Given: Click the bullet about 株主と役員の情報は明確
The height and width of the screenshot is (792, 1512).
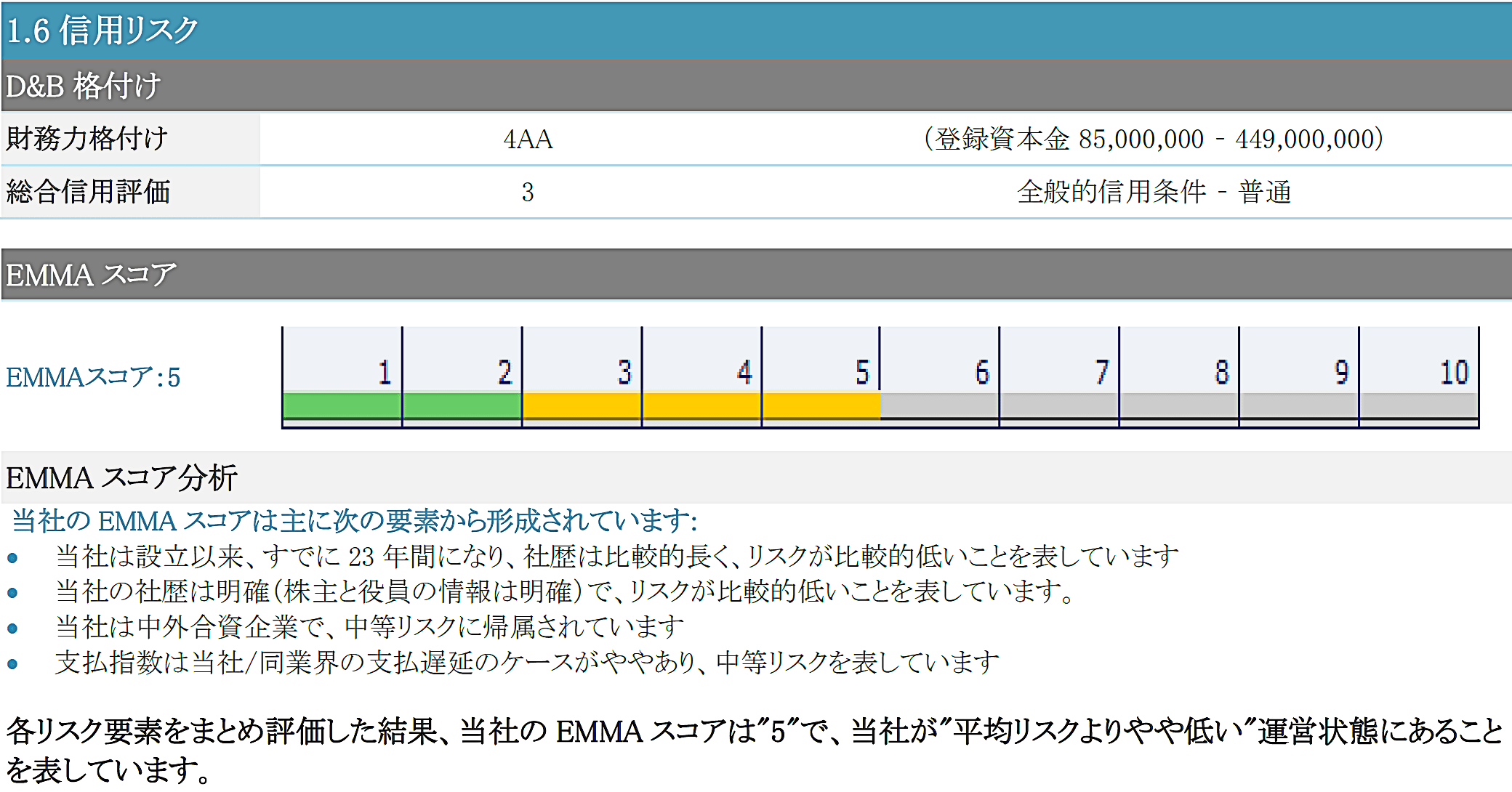Looking at the screenshot, I should point(565,591).
